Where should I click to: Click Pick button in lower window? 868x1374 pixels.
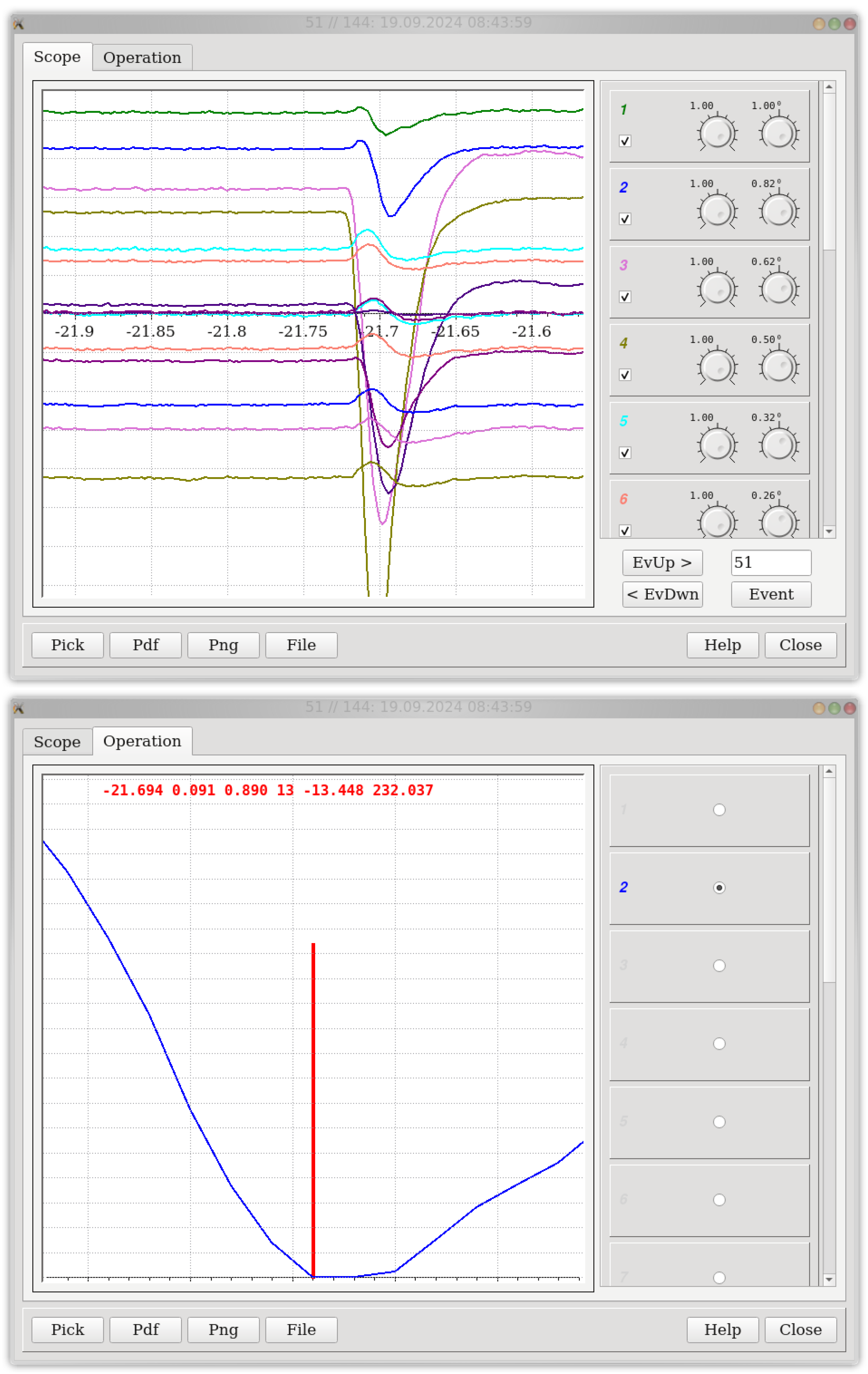tap(68, 1329)
